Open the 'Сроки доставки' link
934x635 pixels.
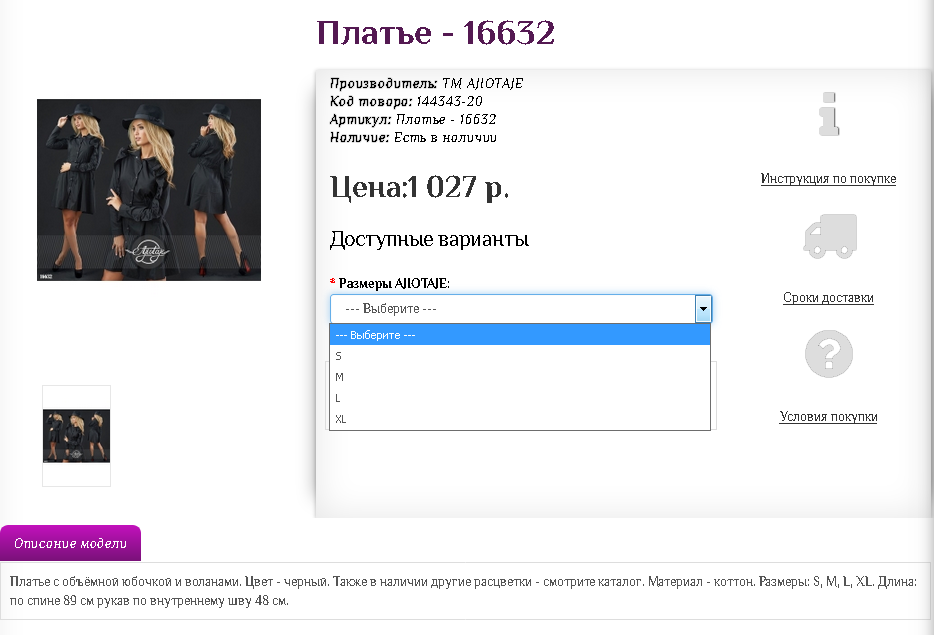(x=828, y=298)
